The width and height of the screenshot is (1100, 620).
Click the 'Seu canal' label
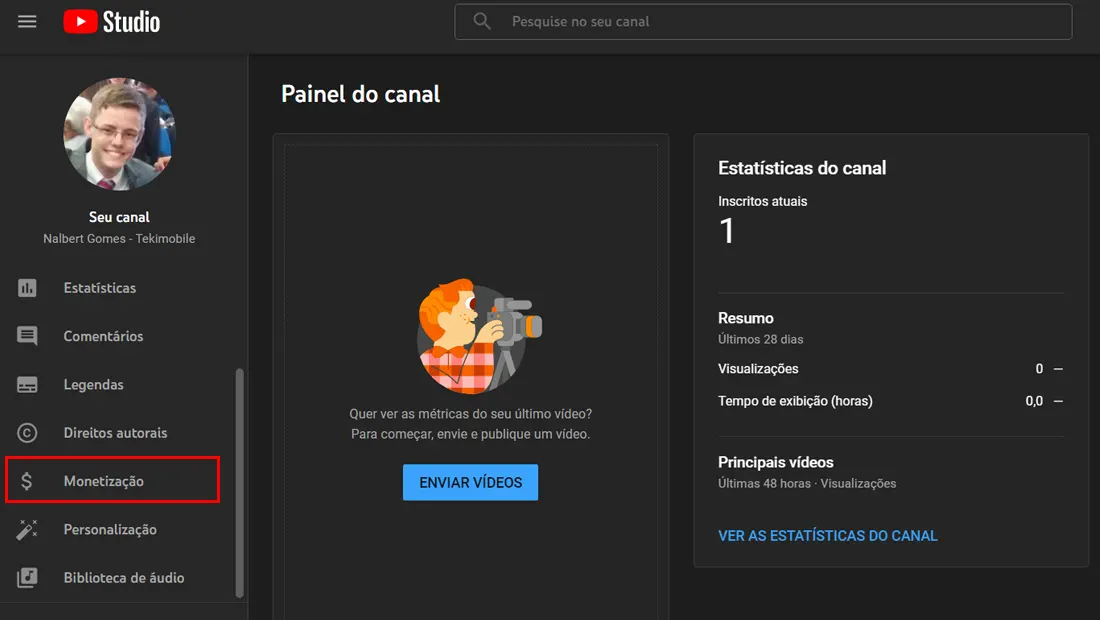tap(119, 217)
